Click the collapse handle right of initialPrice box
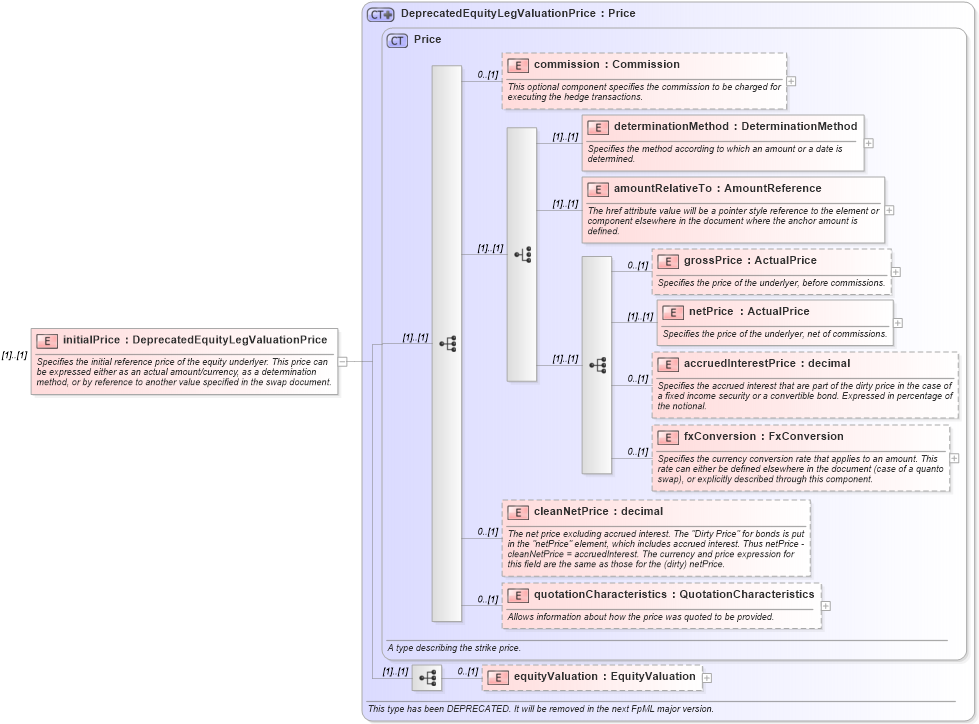Screen dimensions: 979x724 [343, 360]
